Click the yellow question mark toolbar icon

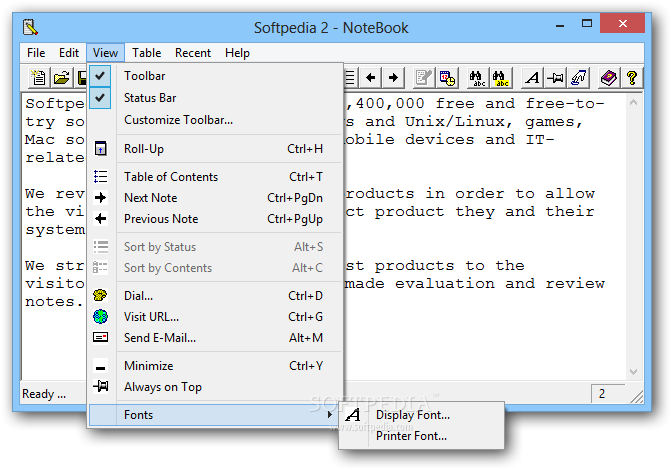[631, 78]
